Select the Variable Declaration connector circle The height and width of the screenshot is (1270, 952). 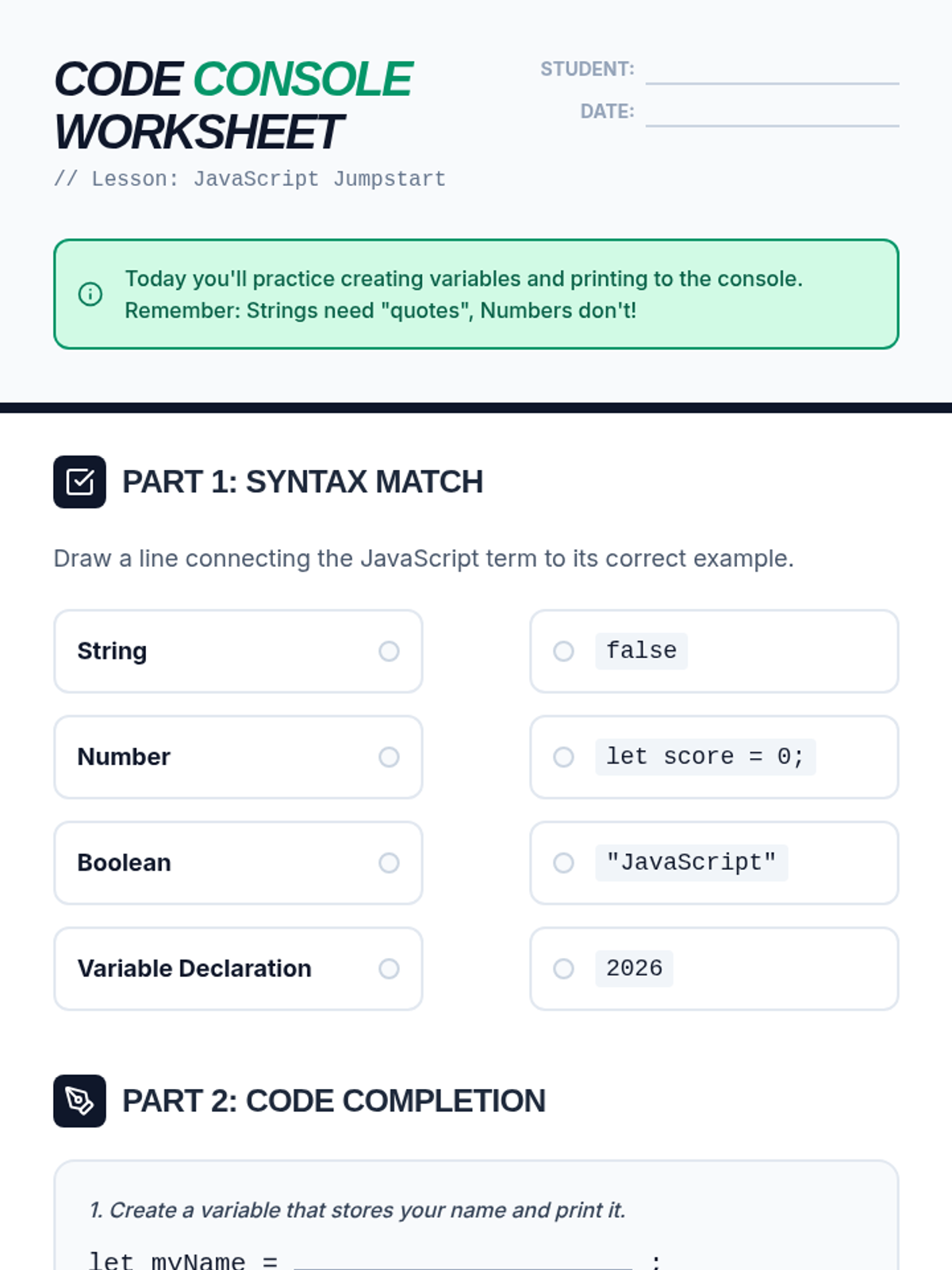point(389,968)
